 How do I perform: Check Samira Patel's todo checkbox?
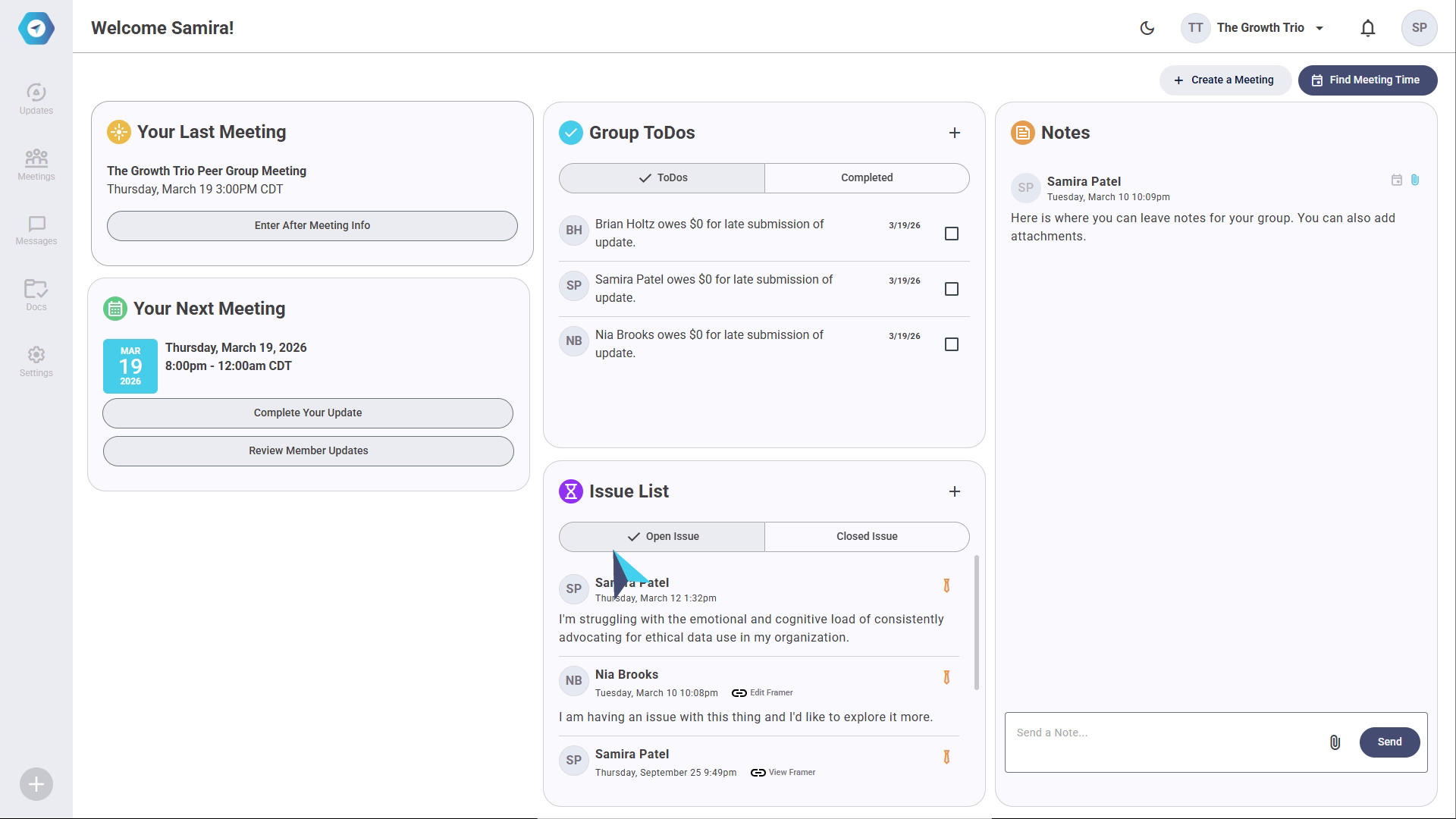coord(951,289)
